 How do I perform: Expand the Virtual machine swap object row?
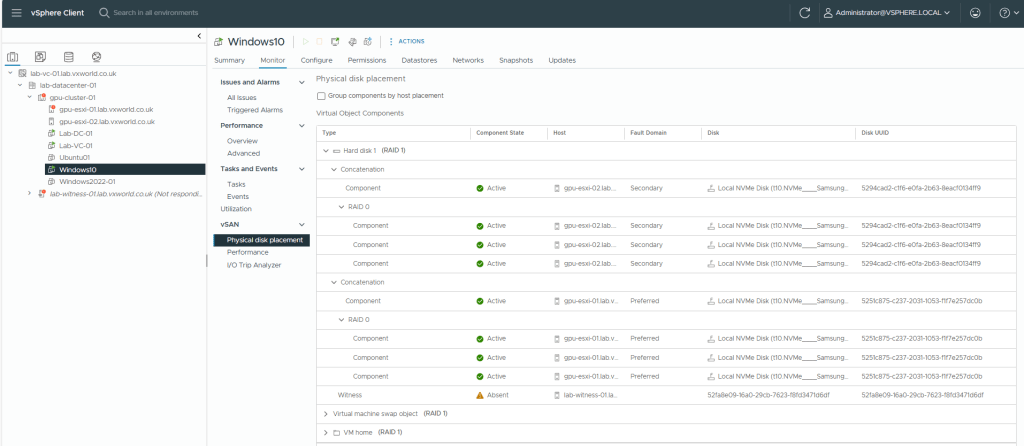tap(325, 413)
